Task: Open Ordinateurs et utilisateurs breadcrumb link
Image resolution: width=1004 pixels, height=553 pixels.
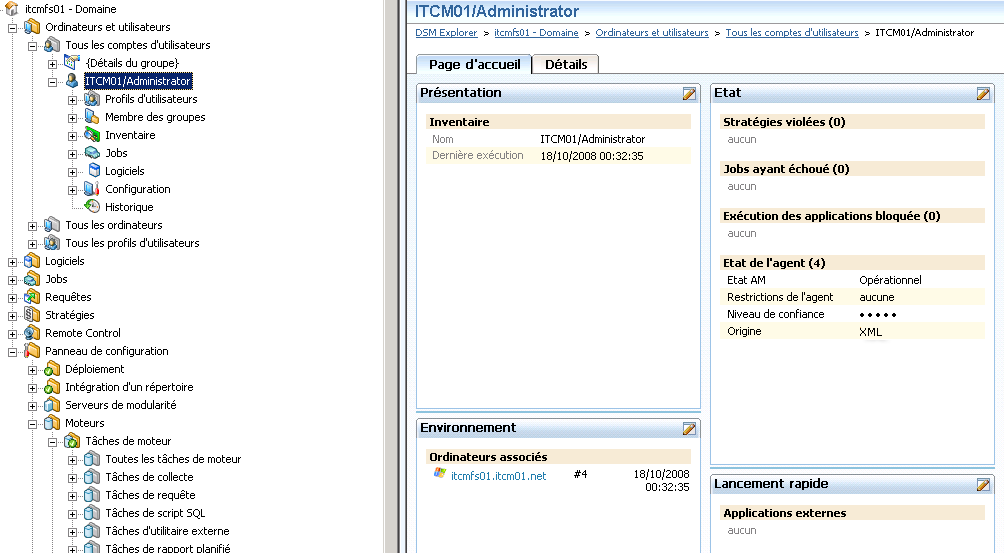Action: [x=652, y=33]
